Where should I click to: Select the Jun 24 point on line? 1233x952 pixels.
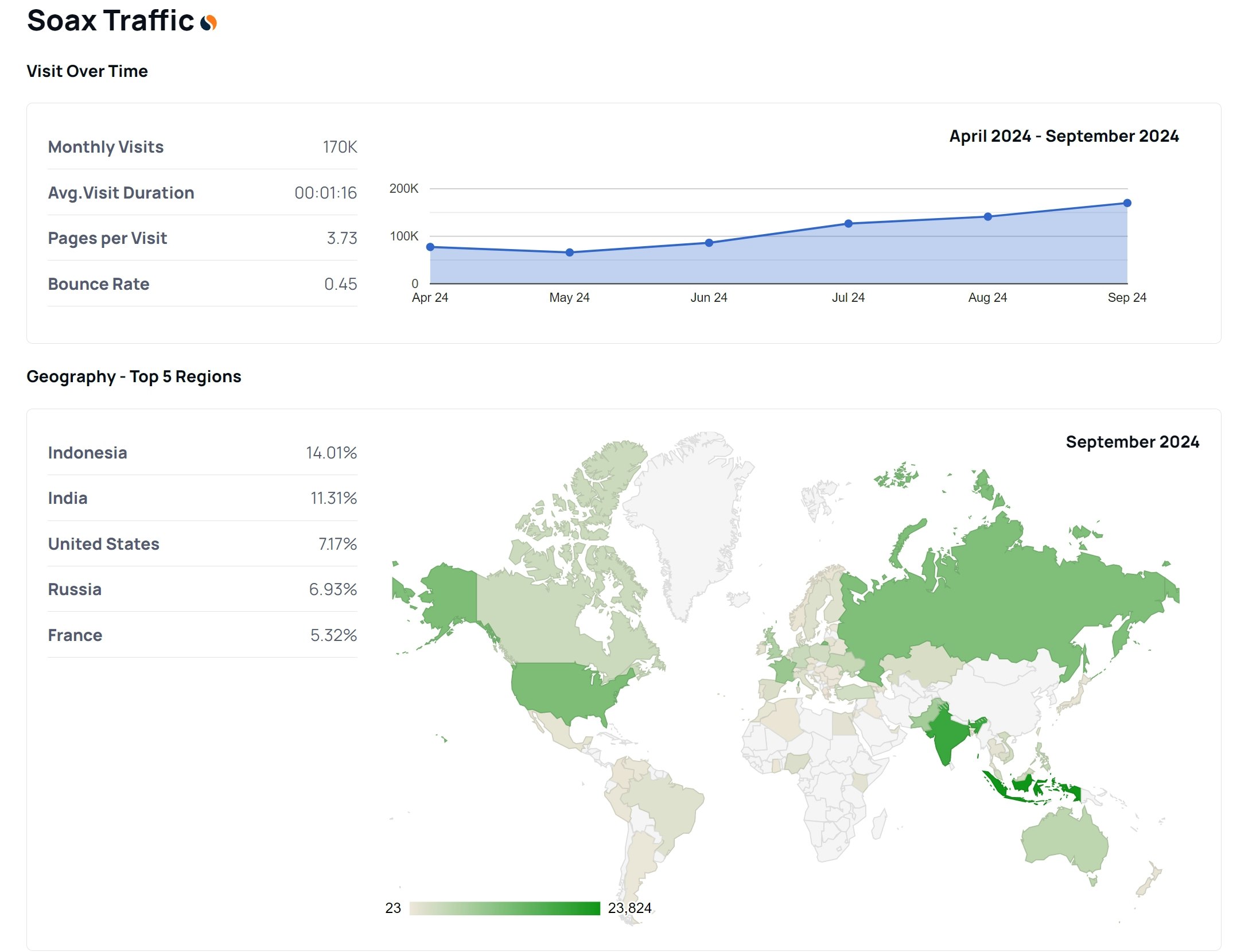pyautogui.click(x=709, y=243)
